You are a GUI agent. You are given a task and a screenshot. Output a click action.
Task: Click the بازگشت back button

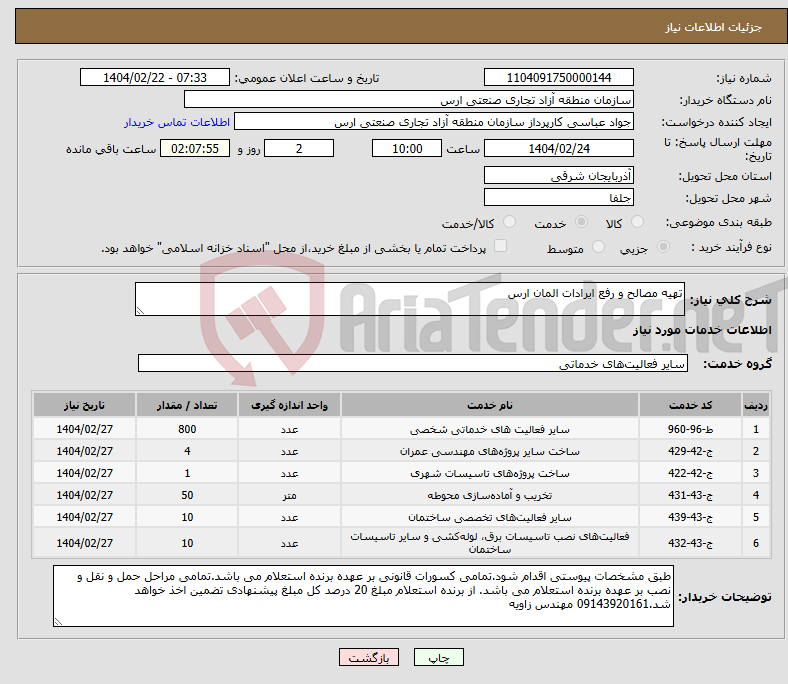point(369,657)
